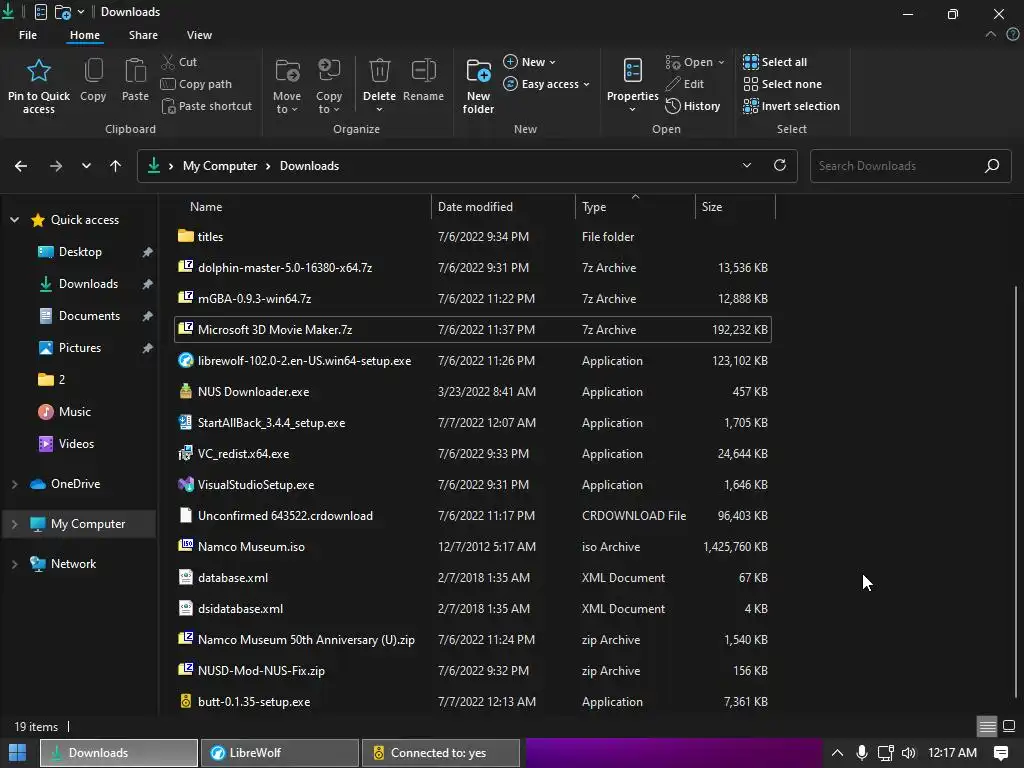Click Select all in ribbon
Image resolution: width=1024 pixels, height=768 pixels.
(775, 62)
